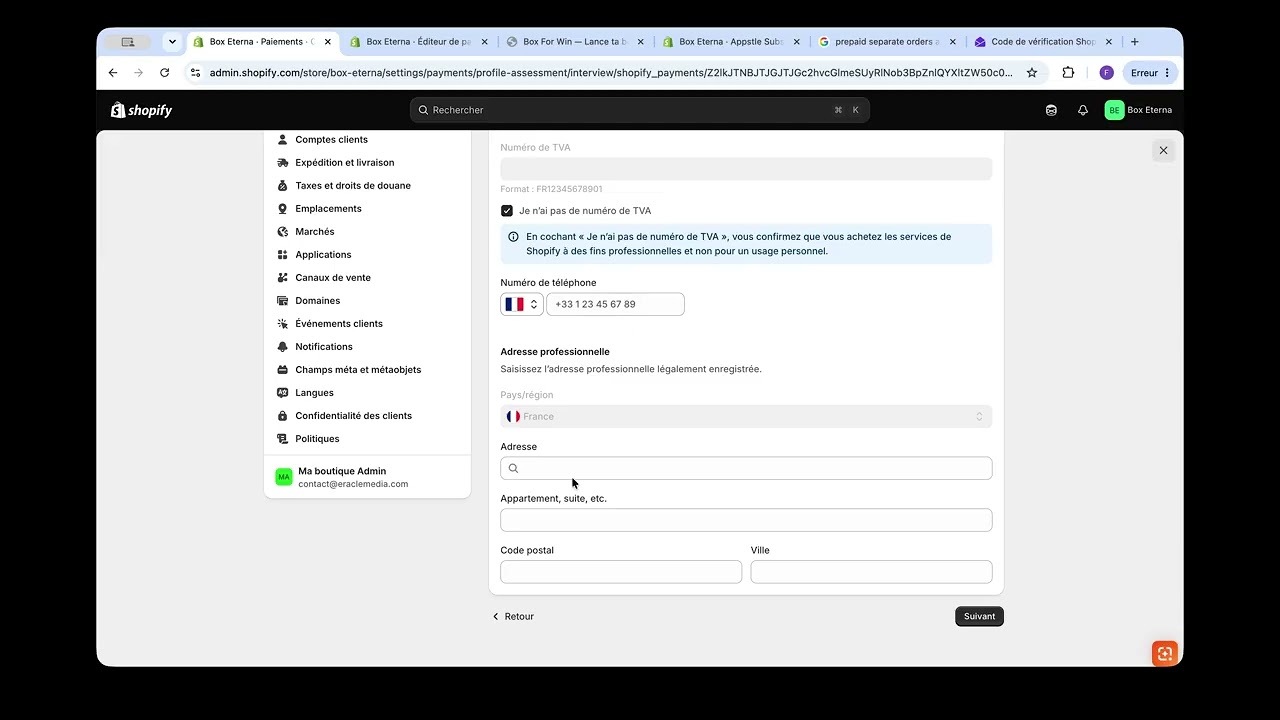Click the Champs méta et métaobjets icon
The width and height of the screenshot is (1280, 720).
point(283,370)
